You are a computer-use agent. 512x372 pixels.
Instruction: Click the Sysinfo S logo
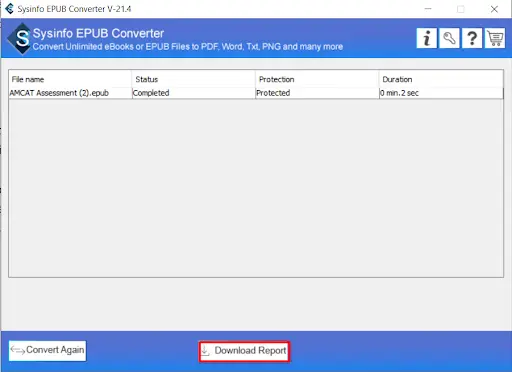(x=21, y=39)
